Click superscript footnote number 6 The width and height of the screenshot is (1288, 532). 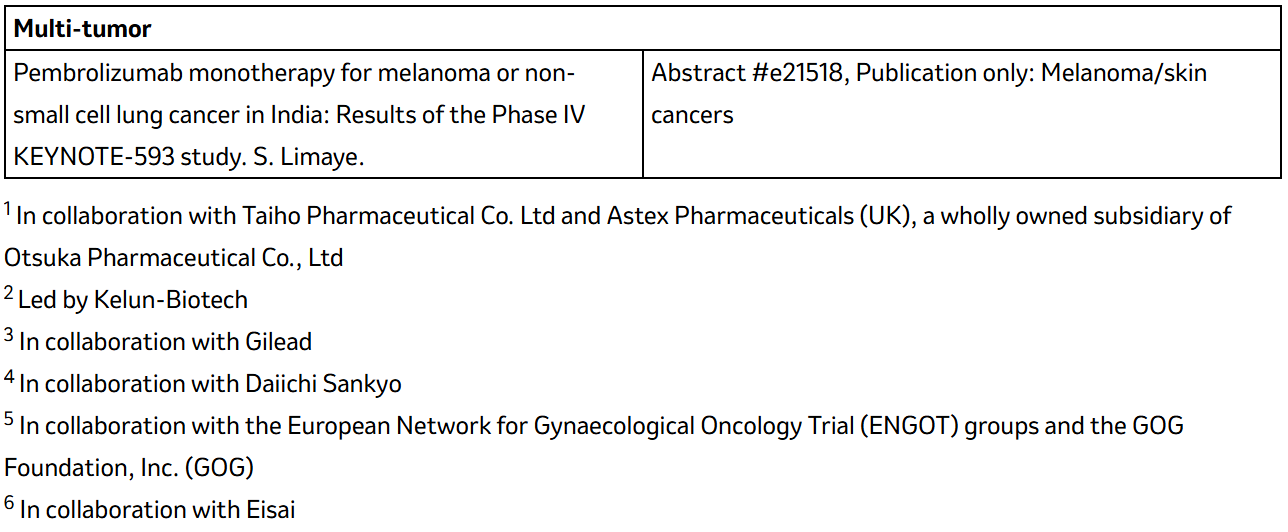(9, 504)
